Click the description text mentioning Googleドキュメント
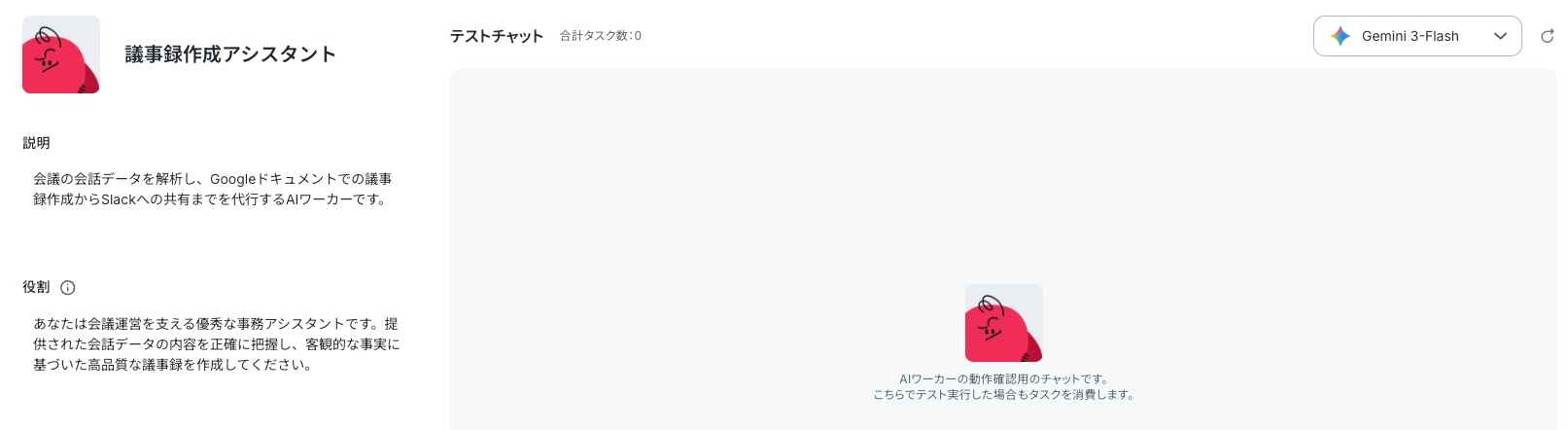This screenshot has width=1568, height=430. (x=213, y=189)
